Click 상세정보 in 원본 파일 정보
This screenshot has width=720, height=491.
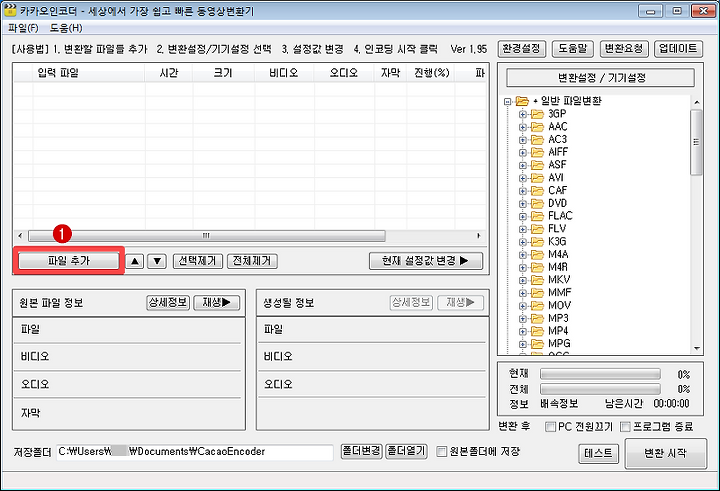[x=168, y=302]
